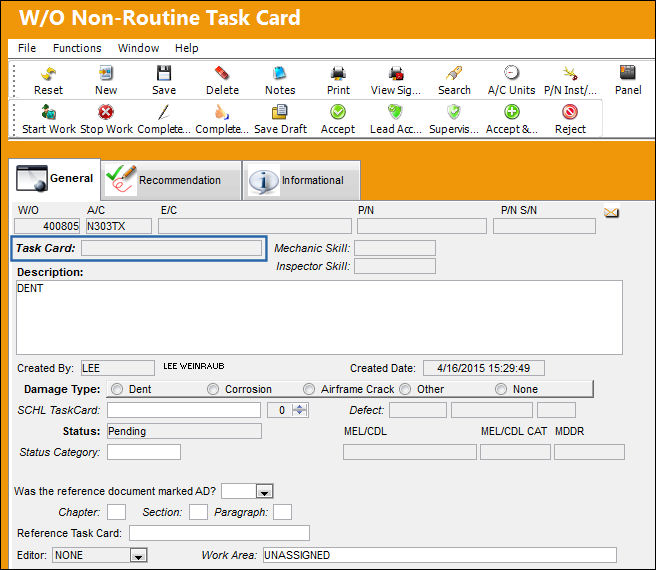
Task: Open the Window menu
Action: (138, 48)
